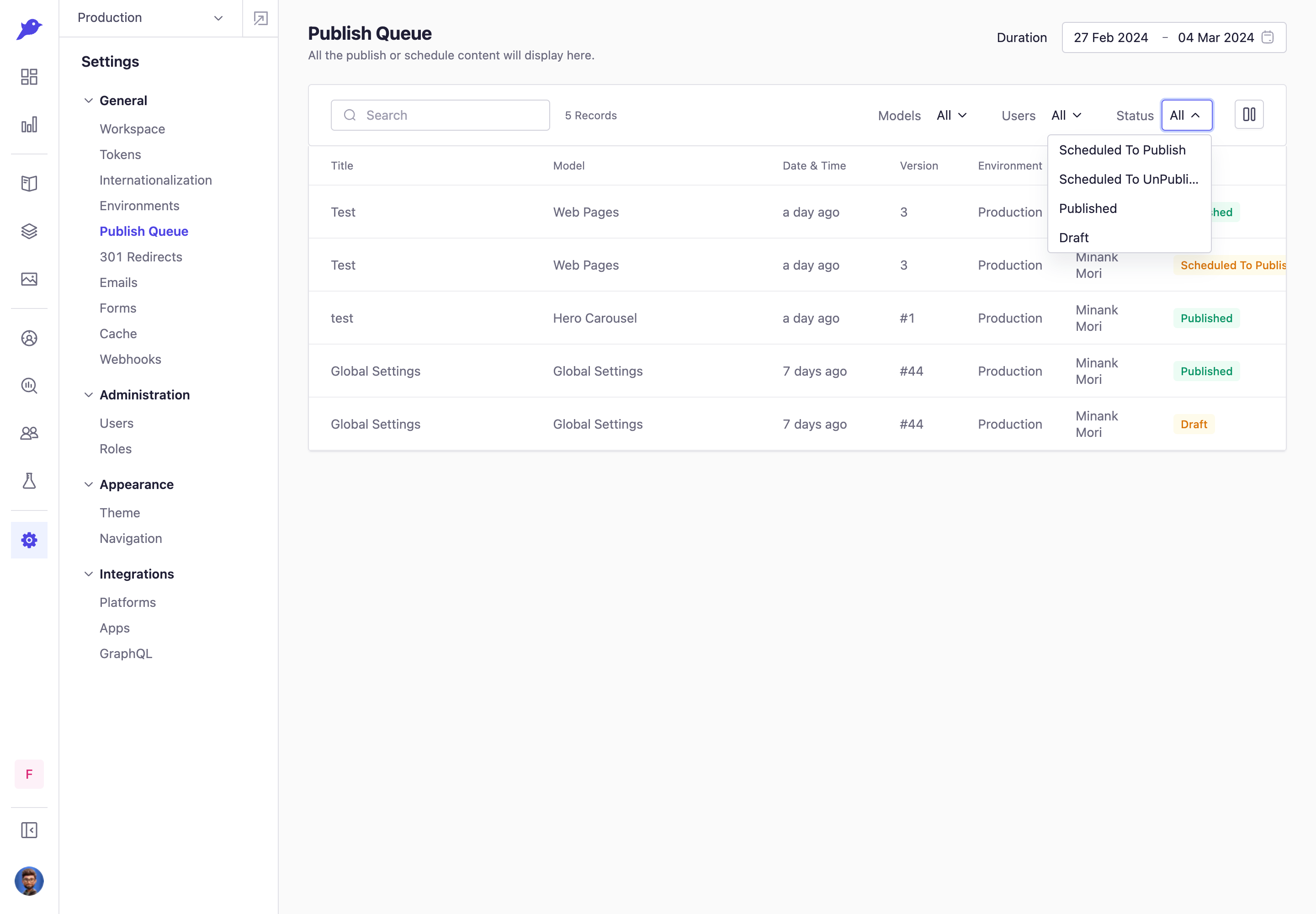
Task: Open the flask experiments icon
Action: (x=29, y=481)
